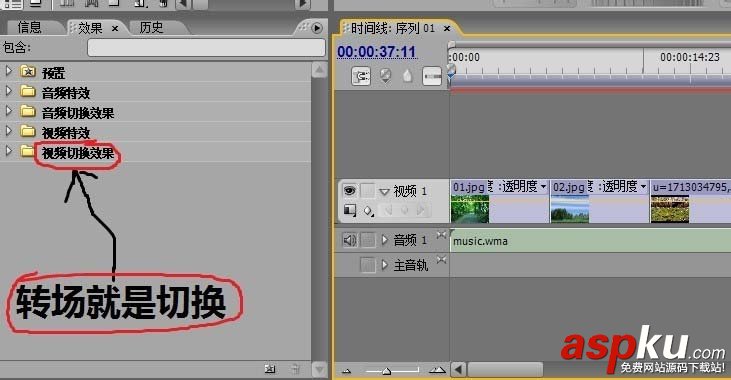Image resolution: width=731 pixels, height=380 pixels.
Task: Go to next keyframe on video 1 track
Action: tap(421, 211)
